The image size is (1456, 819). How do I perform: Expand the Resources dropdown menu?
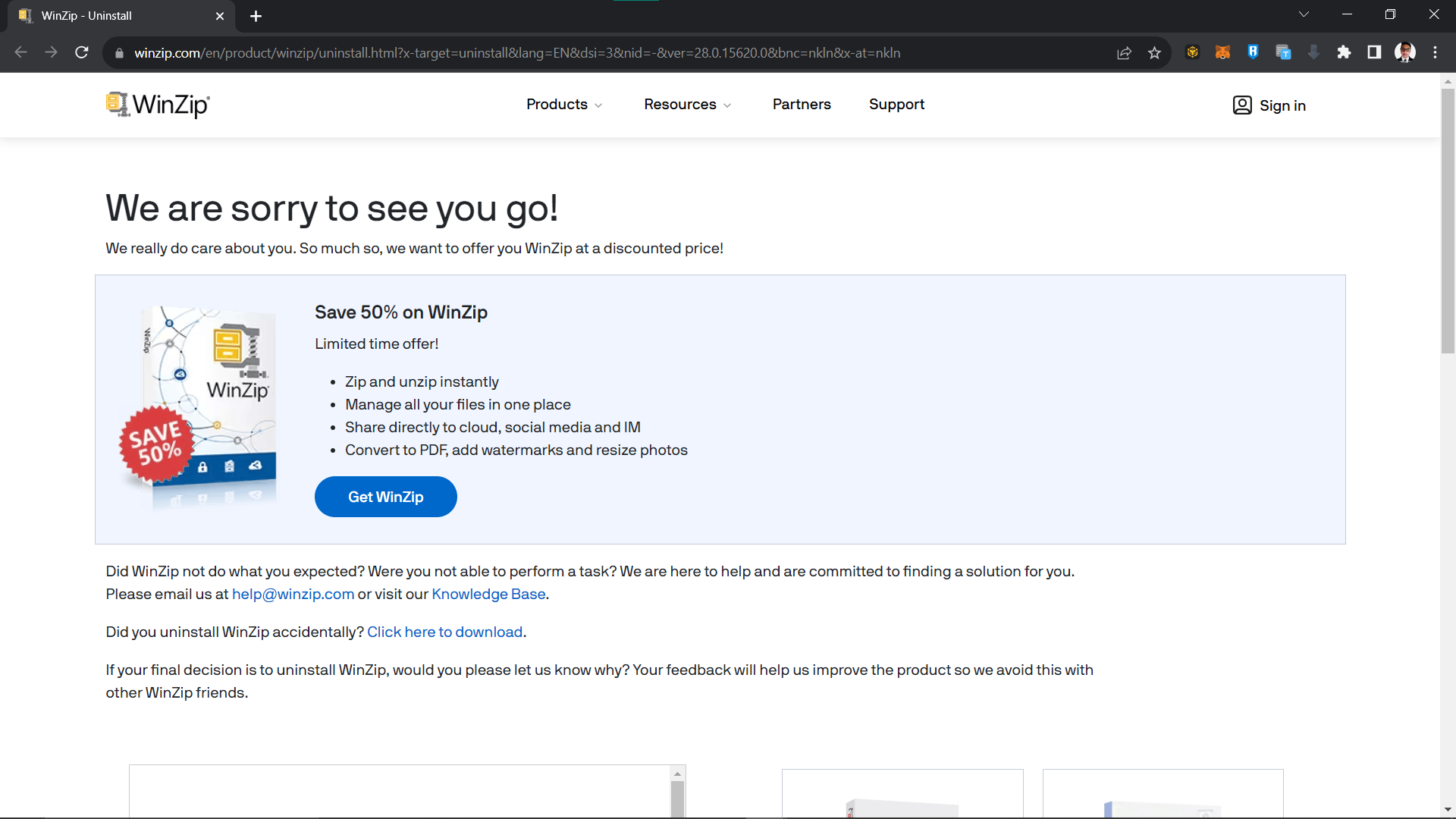[x=686, y=105]
